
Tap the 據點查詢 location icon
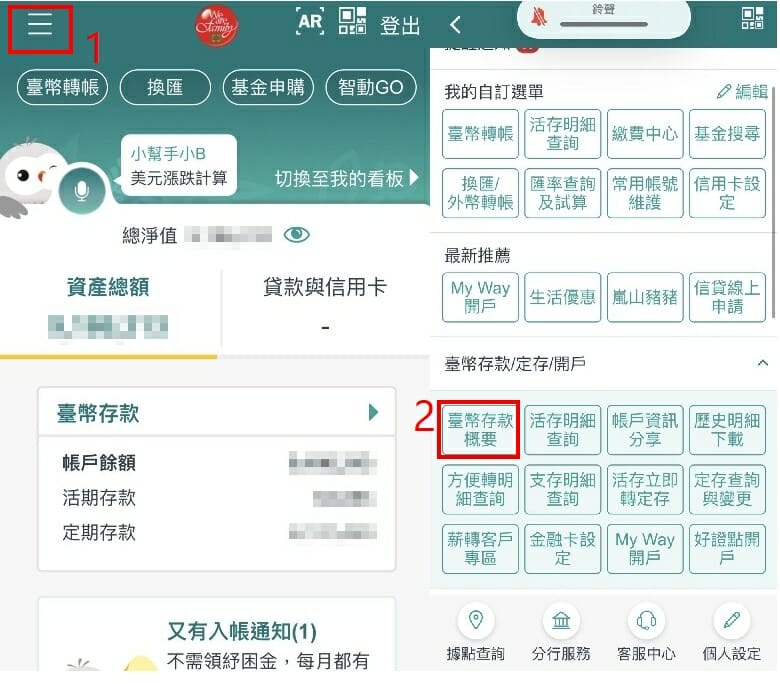(x=475, y=621)
